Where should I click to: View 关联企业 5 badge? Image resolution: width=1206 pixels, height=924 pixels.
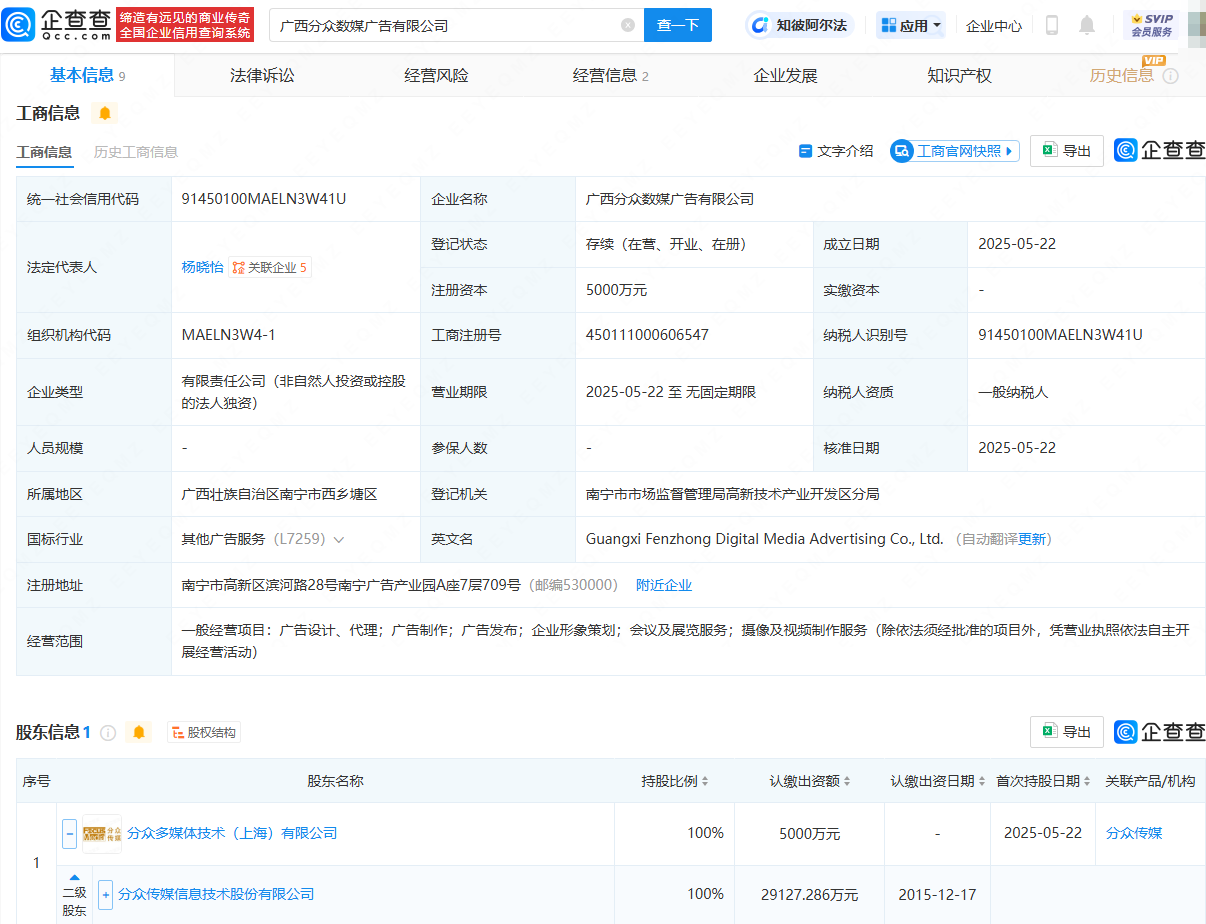click(270, 267)
